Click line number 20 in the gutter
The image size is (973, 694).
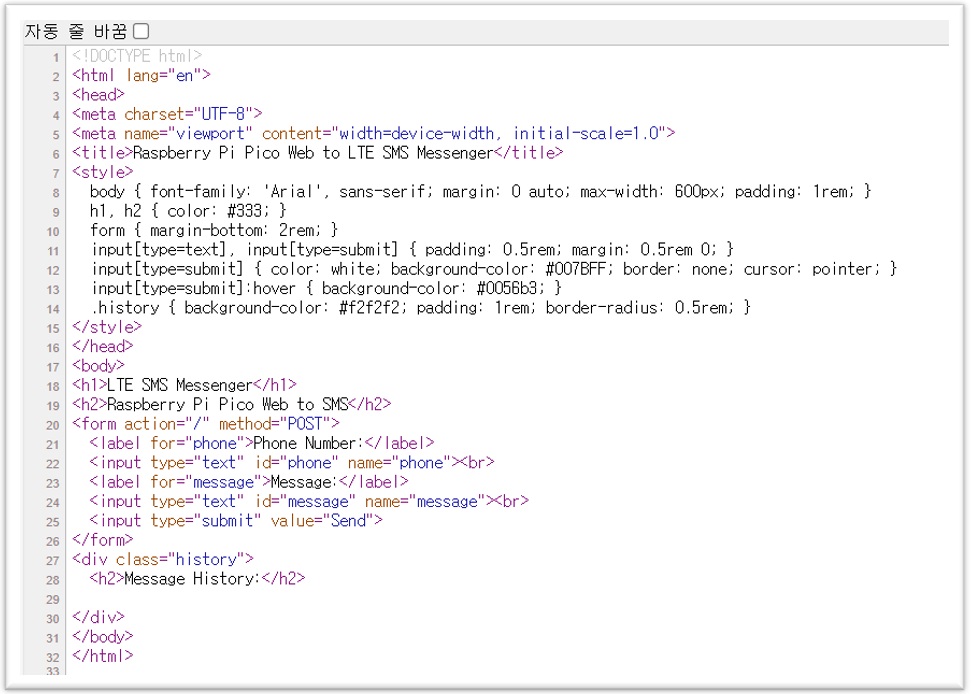point(54,424)
